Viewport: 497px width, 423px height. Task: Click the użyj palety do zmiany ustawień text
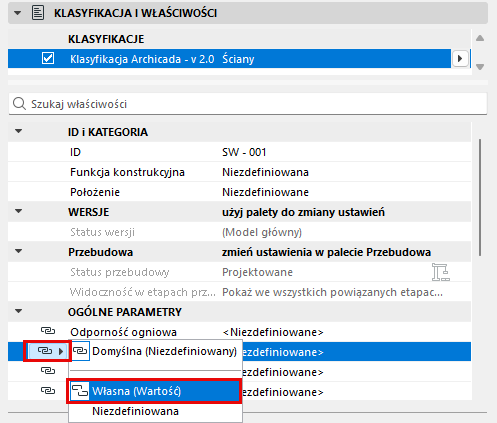point(303,212)
